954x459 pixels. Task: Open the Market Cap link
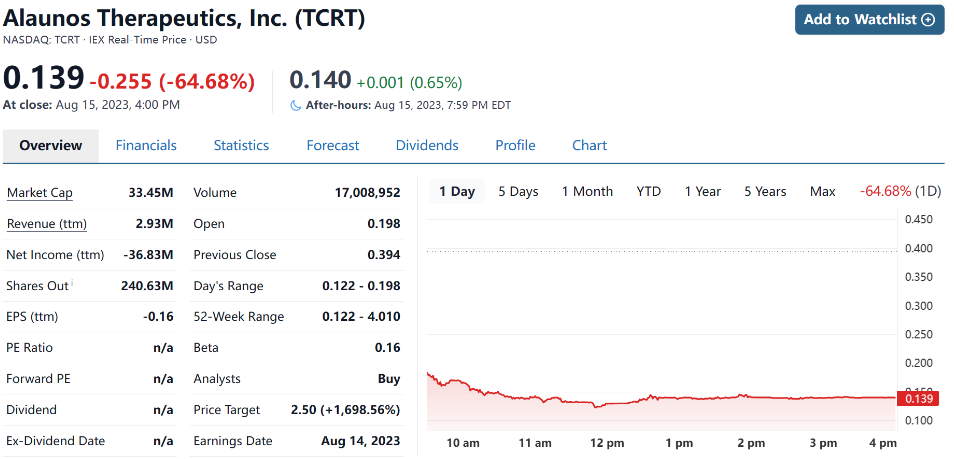(40, 193)
